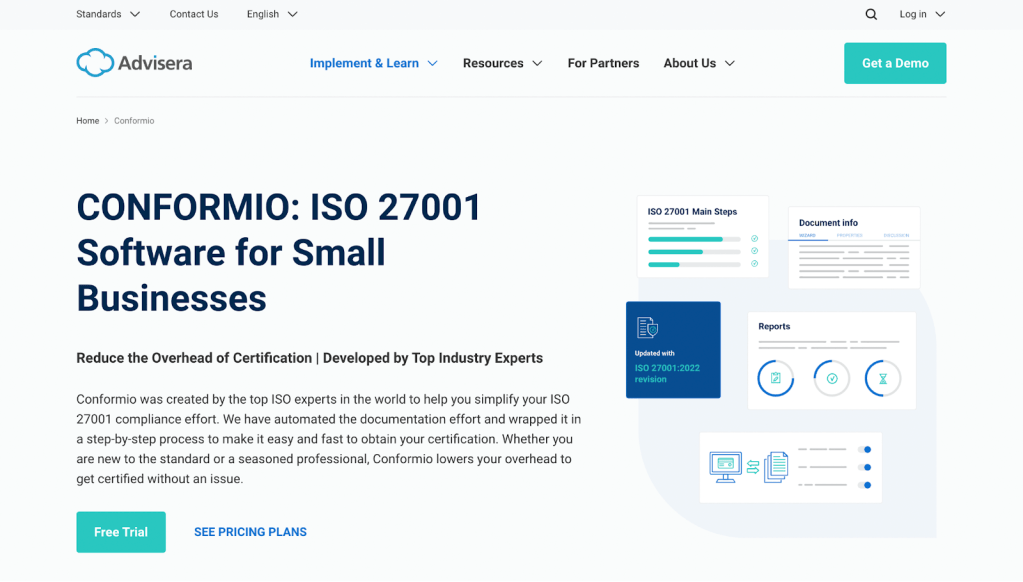The width and height of the screenshot is (1023, 582).
Task: Expand the About Us menu
Action: 699,63
